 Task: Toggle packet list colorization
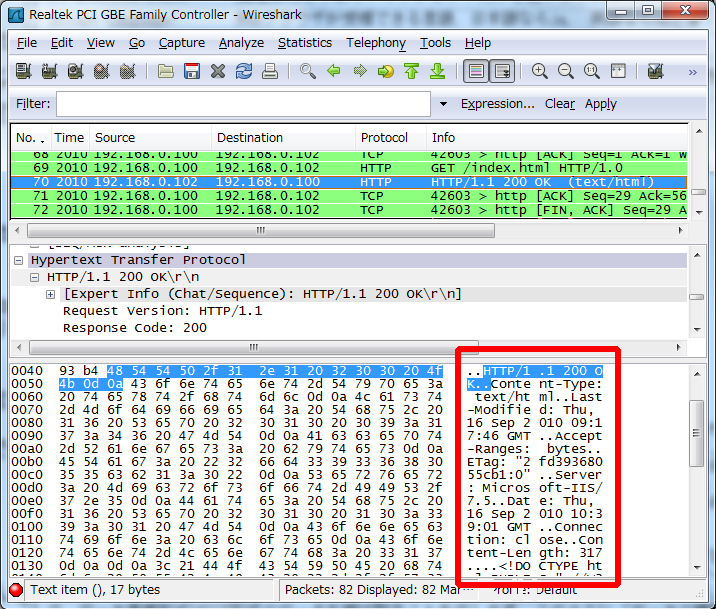[476, 72]
